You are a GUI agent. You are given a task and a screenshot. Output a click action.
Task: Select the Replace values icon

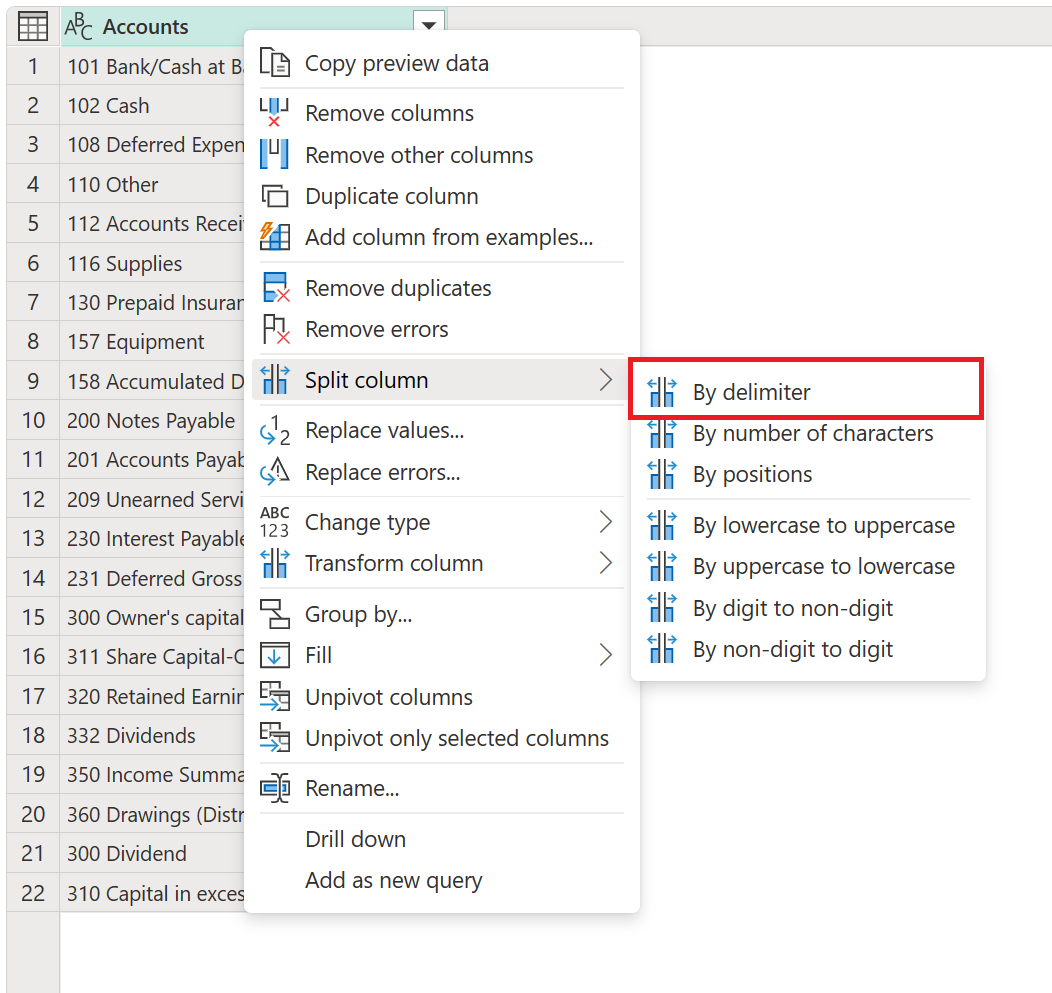pyautogui.click(x=275, y=430)
